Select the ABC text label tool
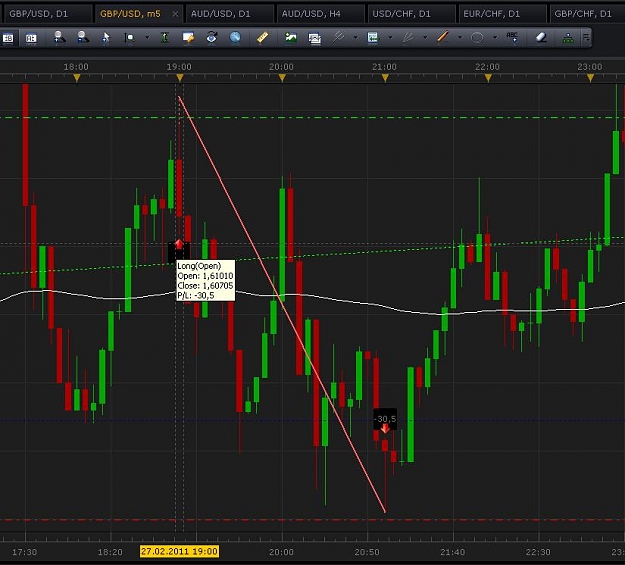625x565 pixels. tap(512, 37)
